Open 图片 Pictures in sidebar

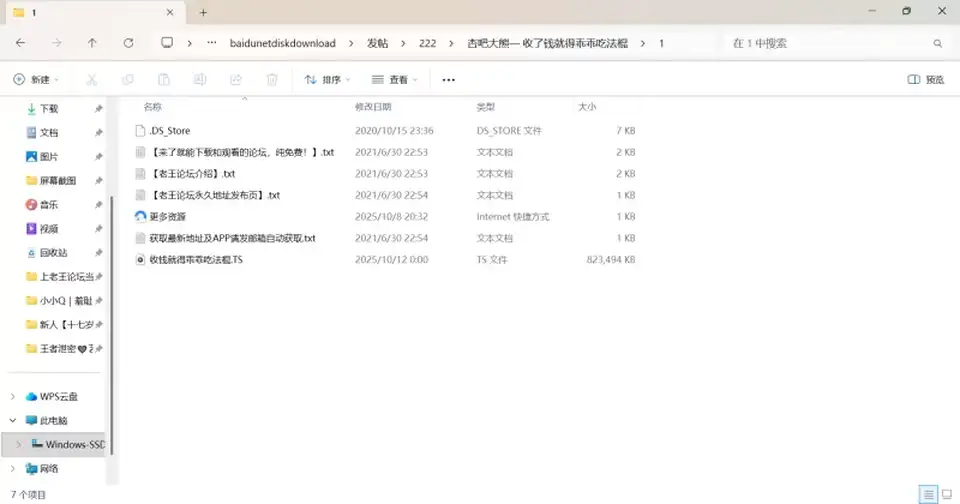(49, 157)
